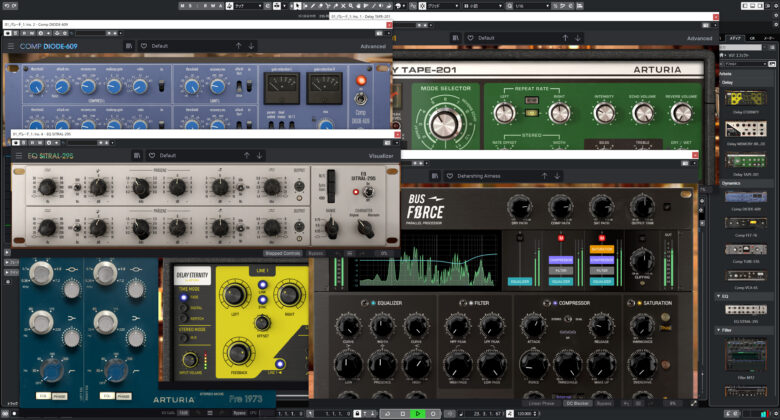Open the preset library icon in Bus Force
Viewport: 780px width, 420px height.
pyautogui.click(x=436, y=175)
